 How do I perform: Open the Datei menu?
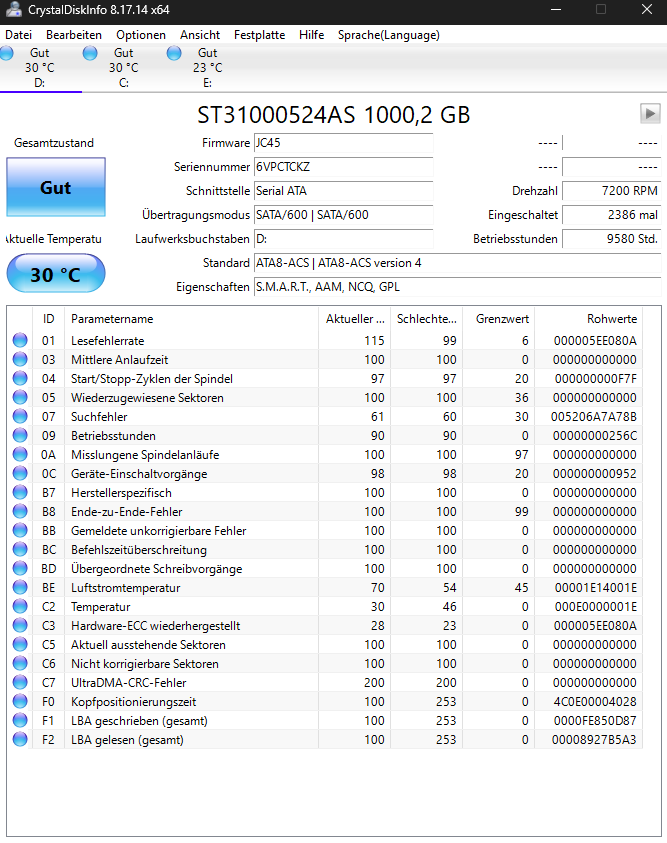[x=18, y=35]
